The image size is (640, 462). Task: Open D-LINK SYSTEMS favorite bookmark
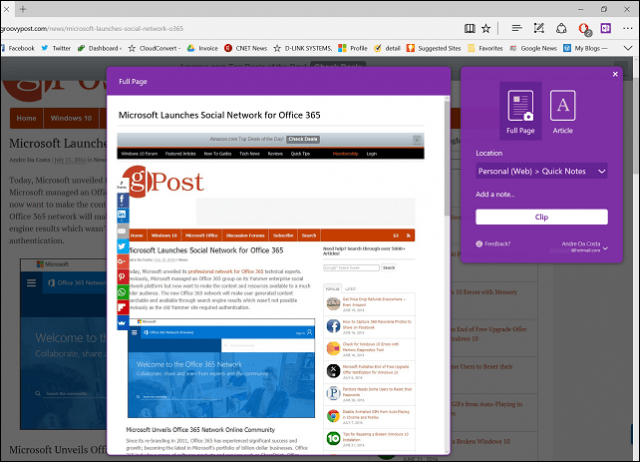pyautogui.click(x=302, y=48)
